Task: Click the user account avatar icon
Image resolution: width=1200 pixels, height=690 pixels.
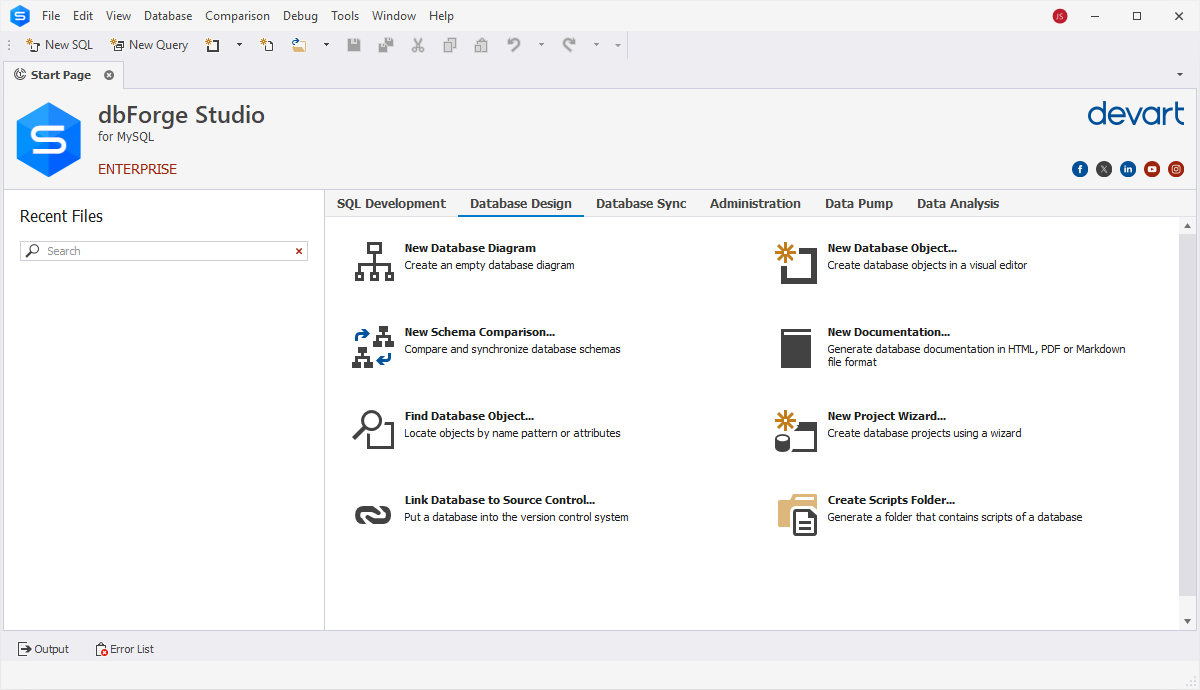Action: point(1060,16)
